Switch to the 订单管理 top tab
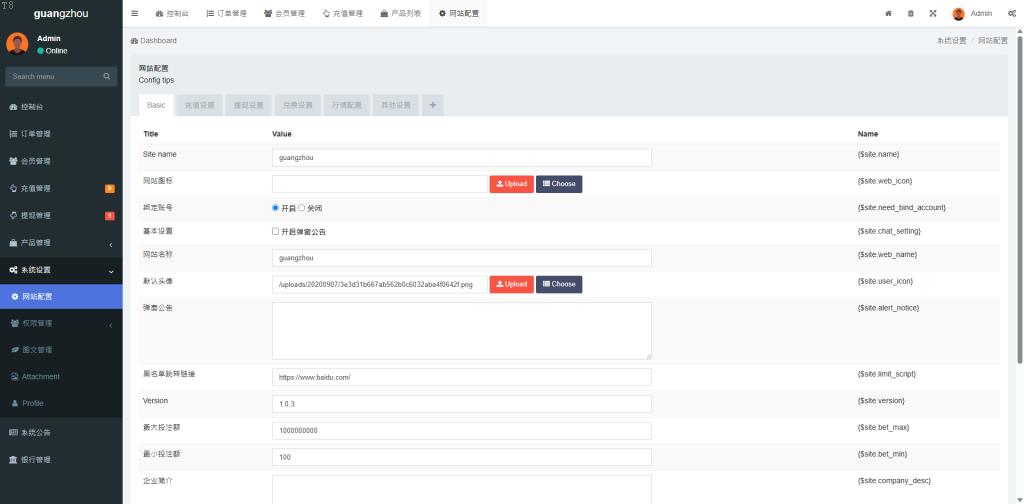This screenshot has width=1024, height=504. [226, 14]
